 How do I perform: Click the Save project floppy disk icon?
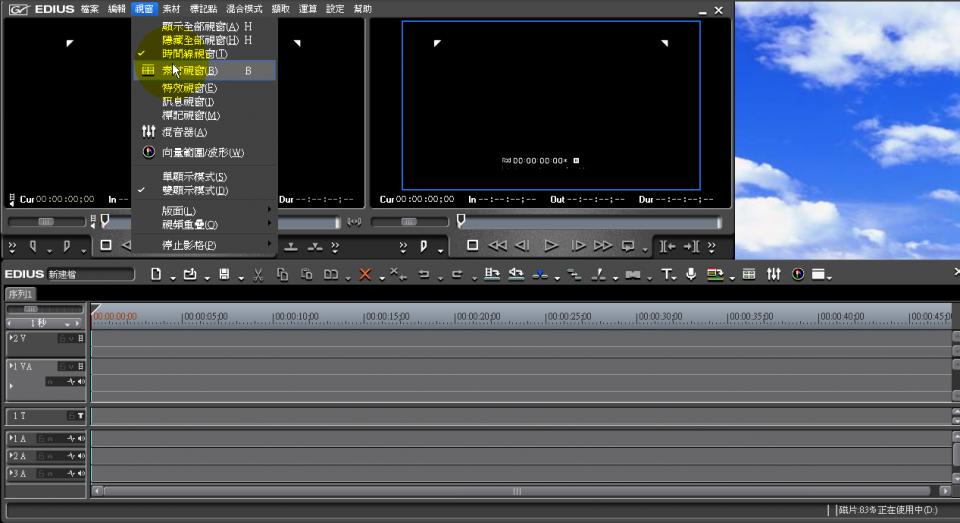pos(224,274)
